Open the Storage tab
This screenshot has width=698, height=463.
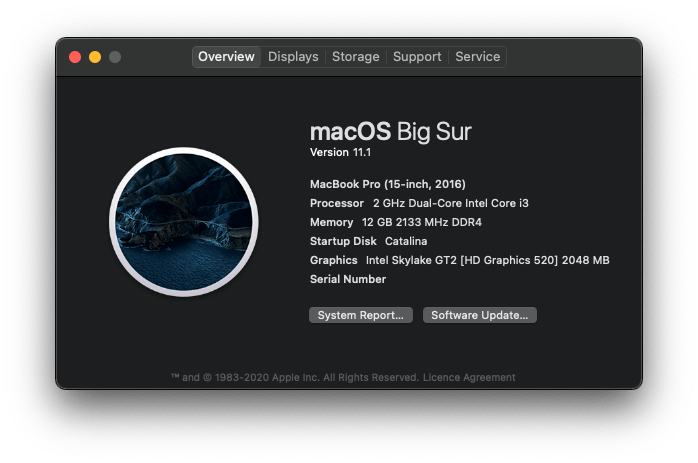pos(356,57)
